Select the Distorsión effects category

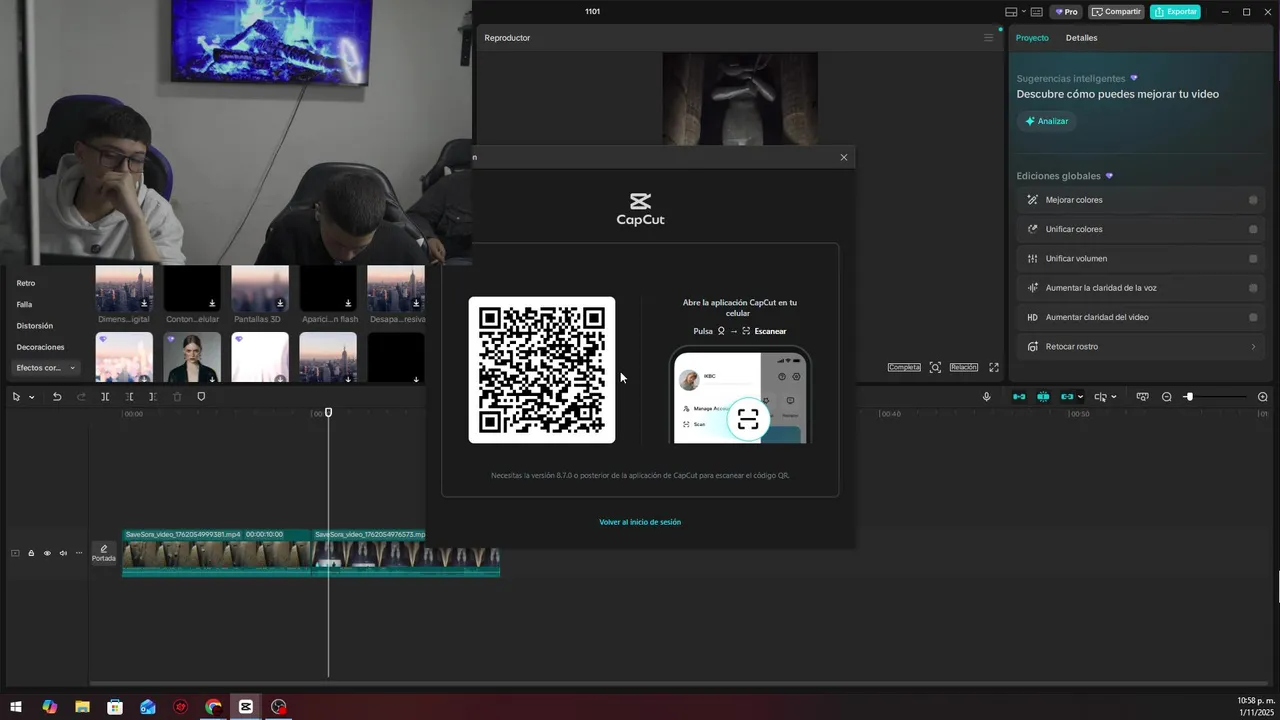[35, 326]
